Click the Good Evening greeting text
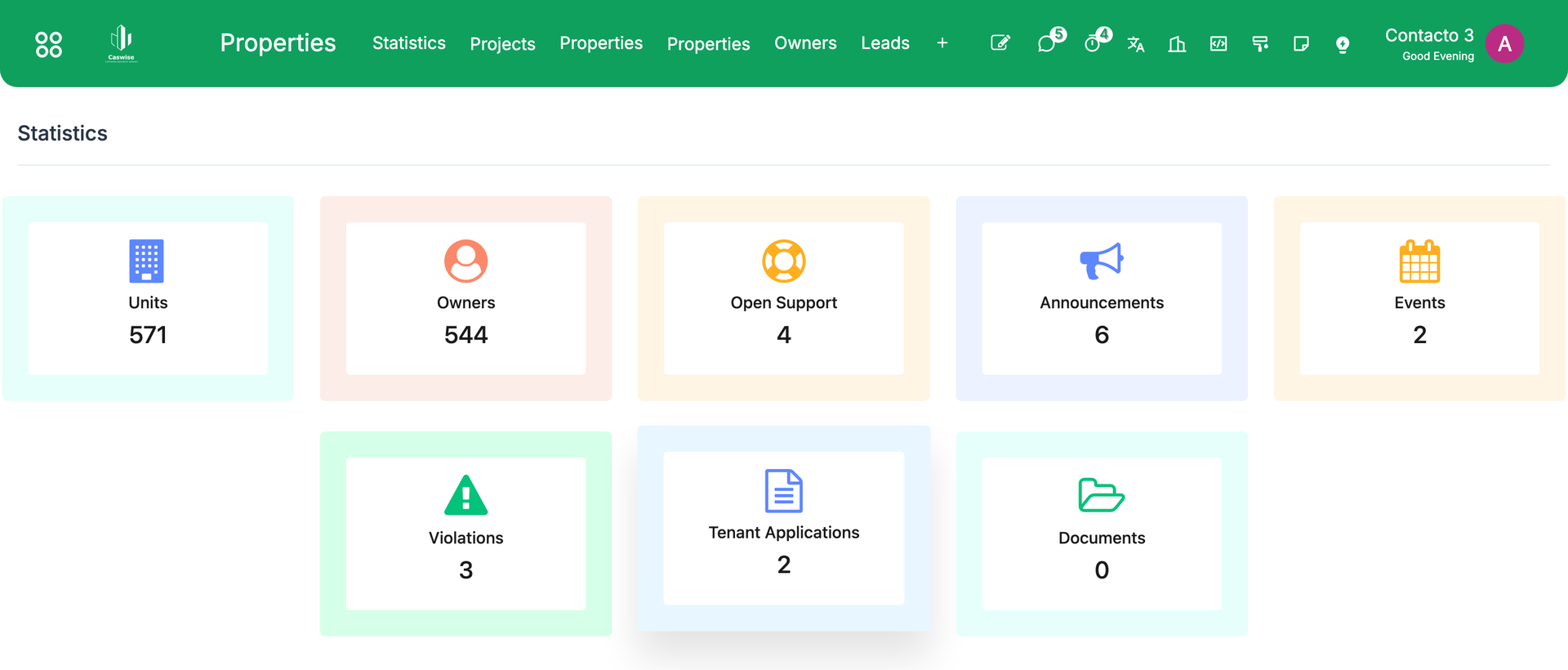This screenshot has width=1568, height=670. pos(1438,56)
